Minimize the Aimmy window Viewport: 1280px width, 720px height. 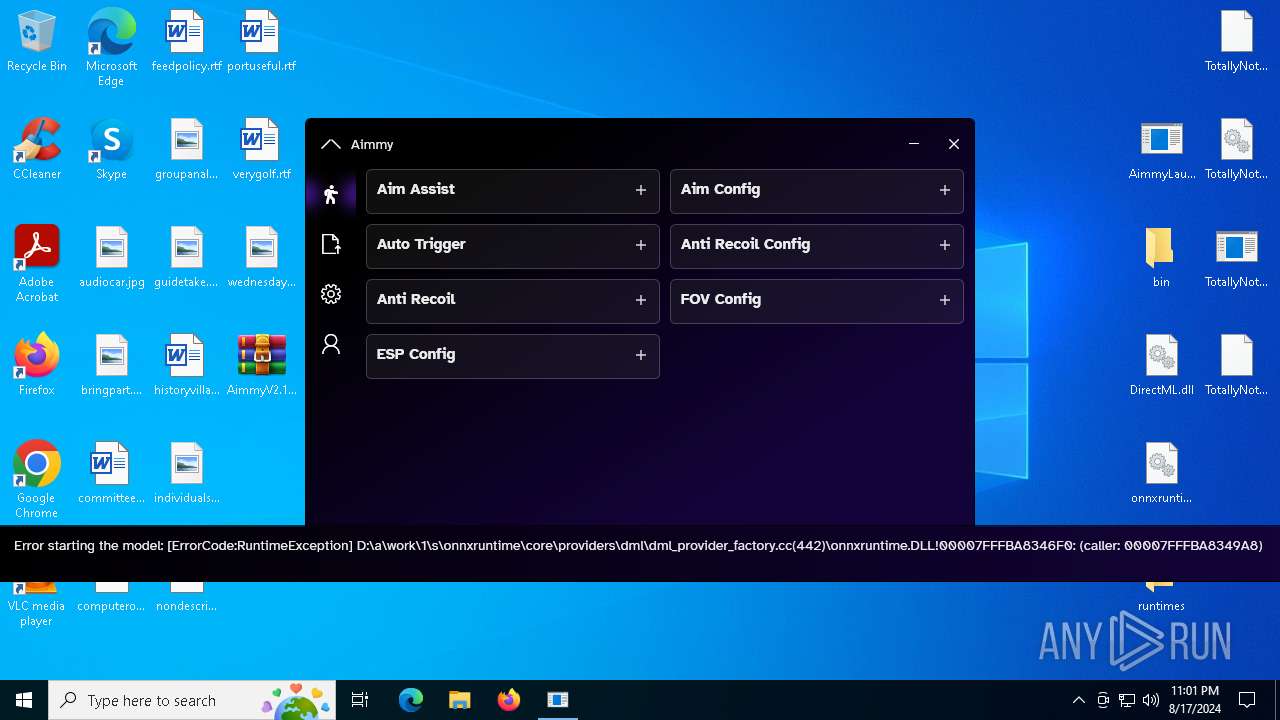click(x=913, y=144)
